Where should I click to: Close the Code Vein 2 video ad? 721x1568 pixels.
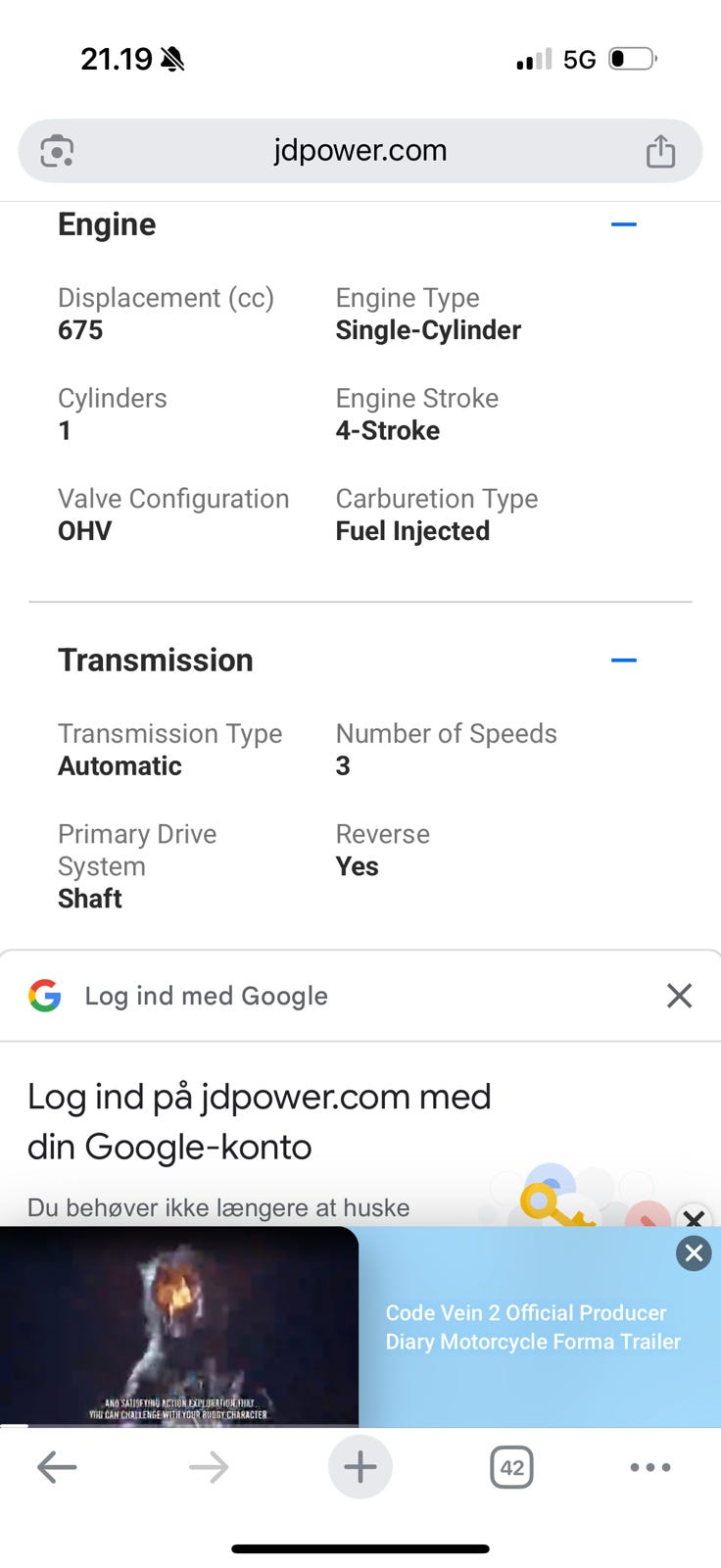[694, 1252]
